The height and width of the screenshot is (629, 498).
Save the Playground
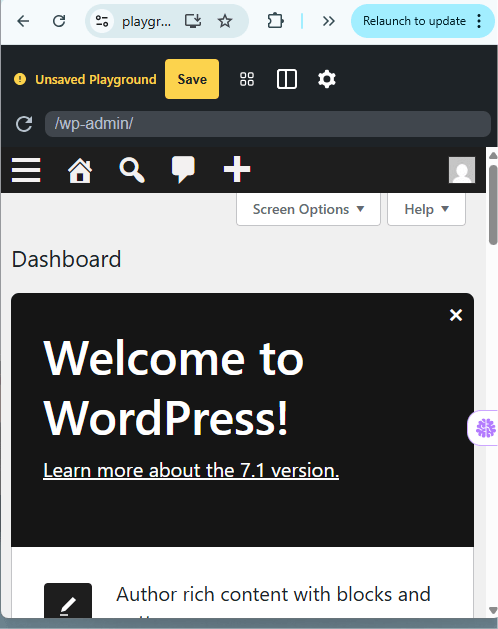(192, 79)
